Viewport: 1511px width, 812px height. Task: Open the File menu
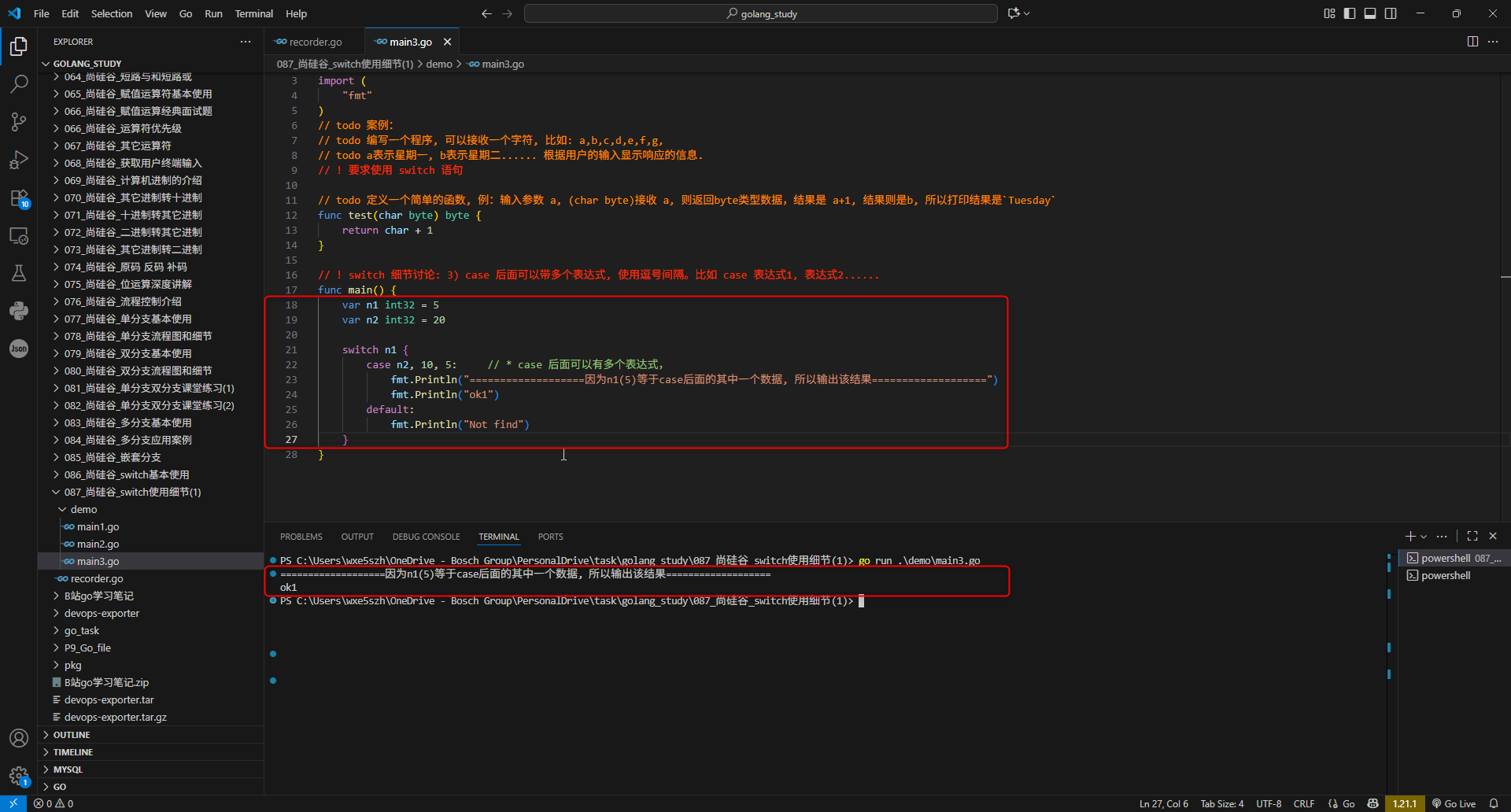click(x=42, y=13)
